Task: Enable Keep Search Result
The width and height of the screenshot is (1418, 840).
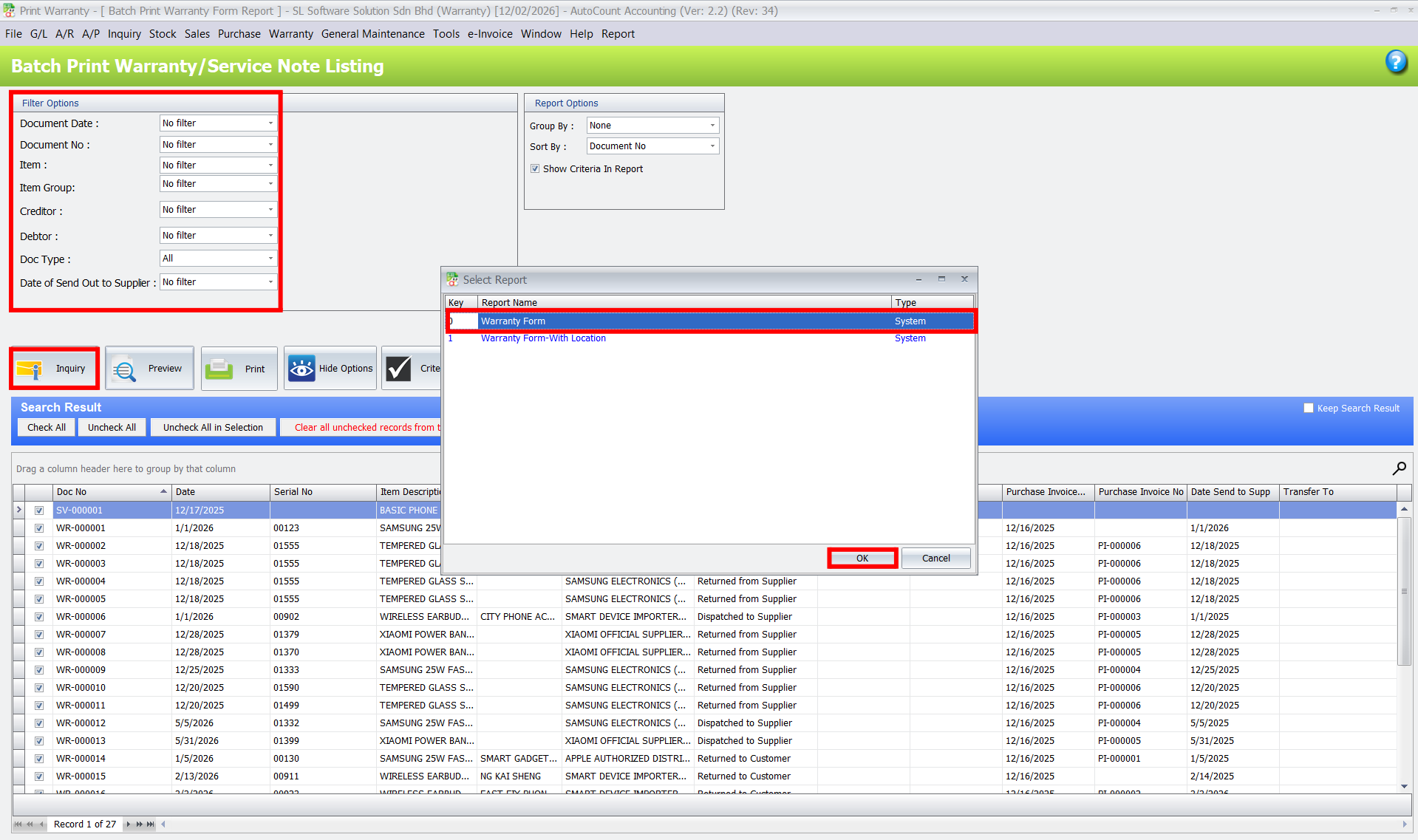Action: (1309, 407)
